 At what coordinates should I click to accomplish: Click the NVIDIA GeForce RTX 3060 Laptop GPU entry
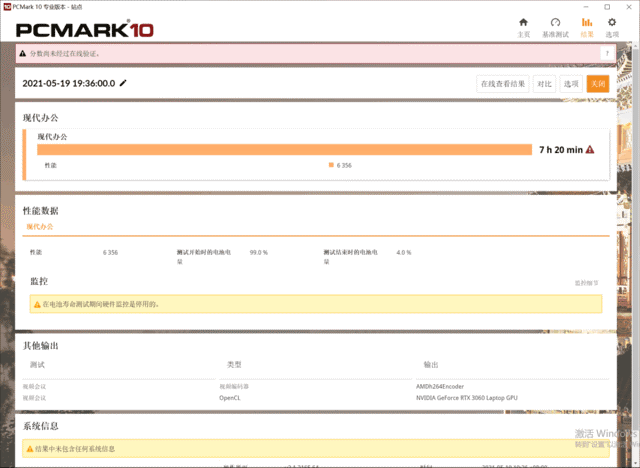[467, 398]
